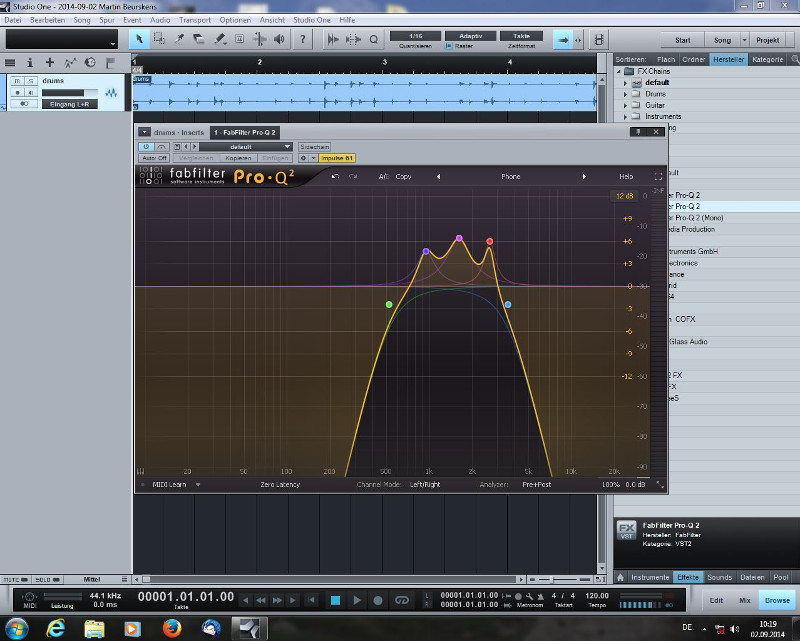The image size is (800, 641).
Task: Open the question mark help tool
Action: pos(303,39)
